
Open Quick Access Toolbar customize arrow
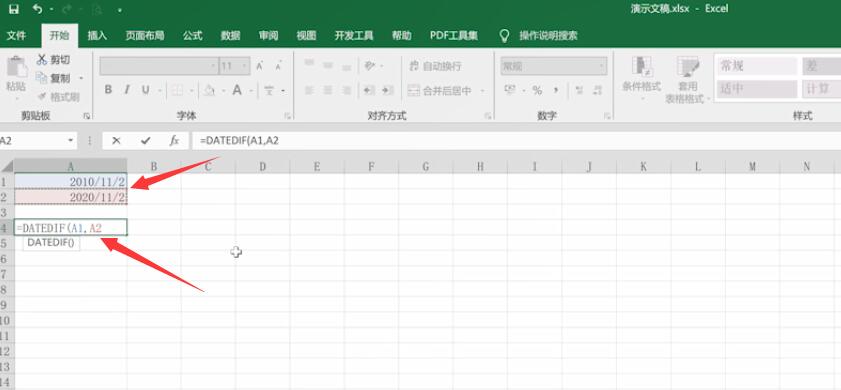click(x=119, y=10)
